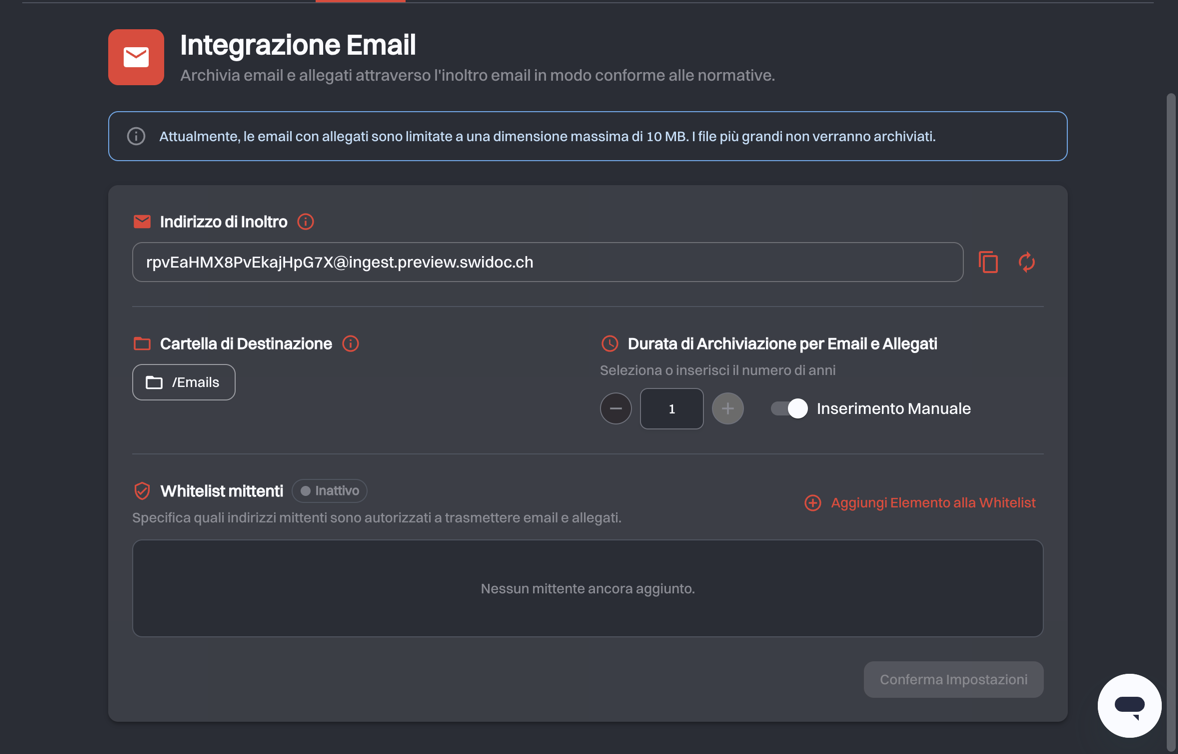This screenshot has width=1178, height=754.
Task: Decrease archiving years with minus button
Action: [x=615, y=409]
